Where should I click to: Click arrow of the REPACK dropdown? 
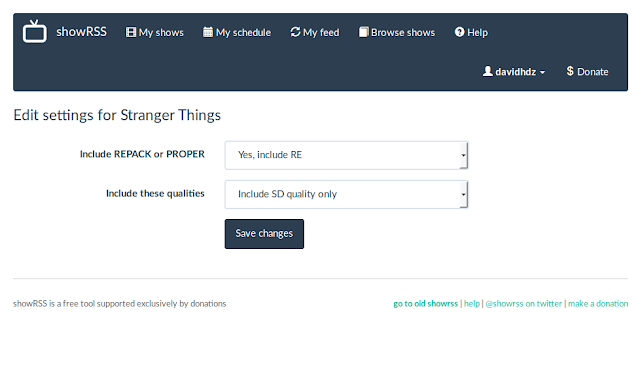tap(463, 155)
